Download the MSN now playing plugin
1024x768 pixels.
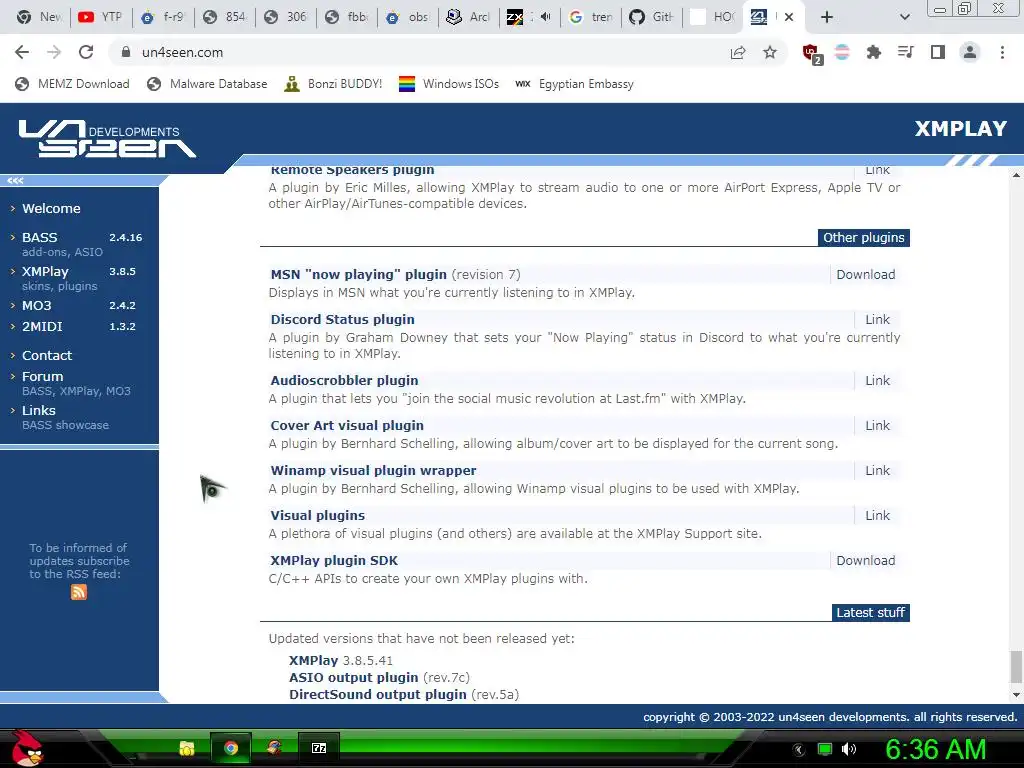tap(865, 274)
